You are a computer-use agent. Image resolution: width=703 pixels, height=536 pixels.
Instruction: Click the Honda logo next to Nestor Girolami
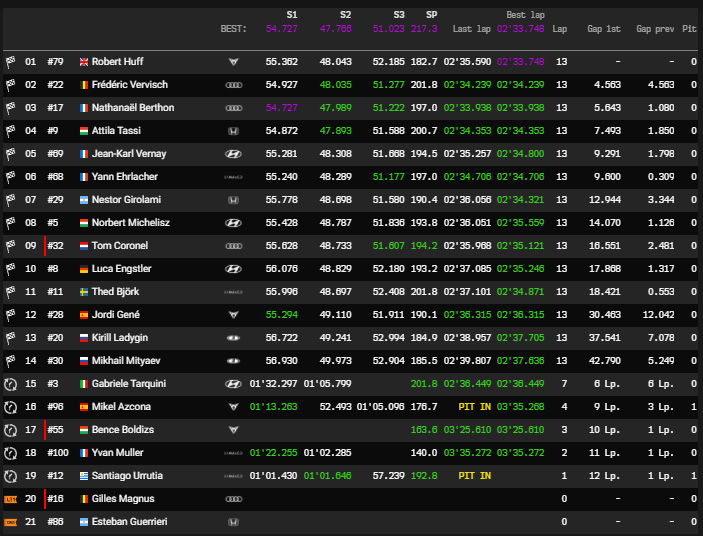[x=234, y=200]
